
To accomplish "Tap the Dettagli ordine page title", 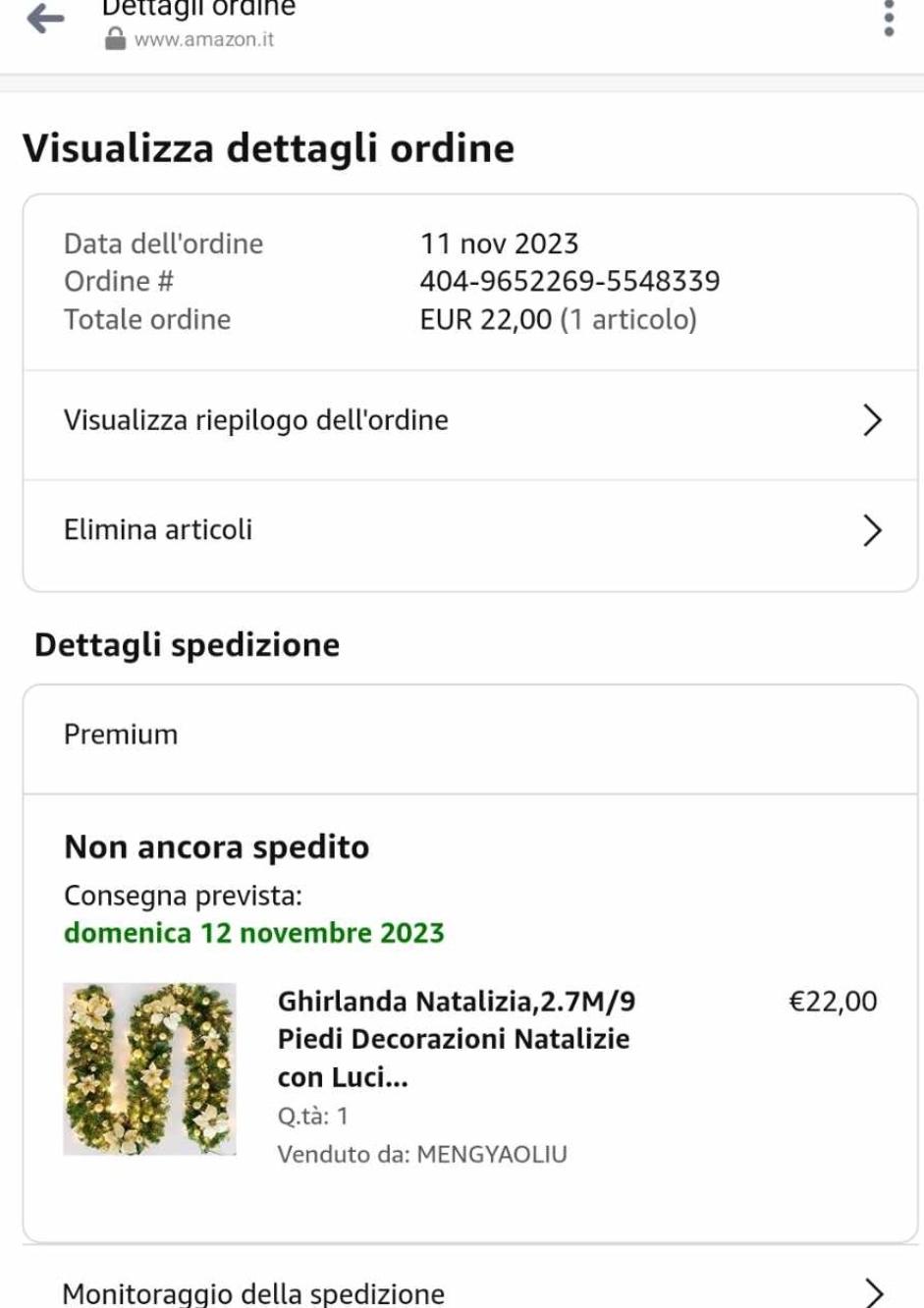I will tap(198, 10).
